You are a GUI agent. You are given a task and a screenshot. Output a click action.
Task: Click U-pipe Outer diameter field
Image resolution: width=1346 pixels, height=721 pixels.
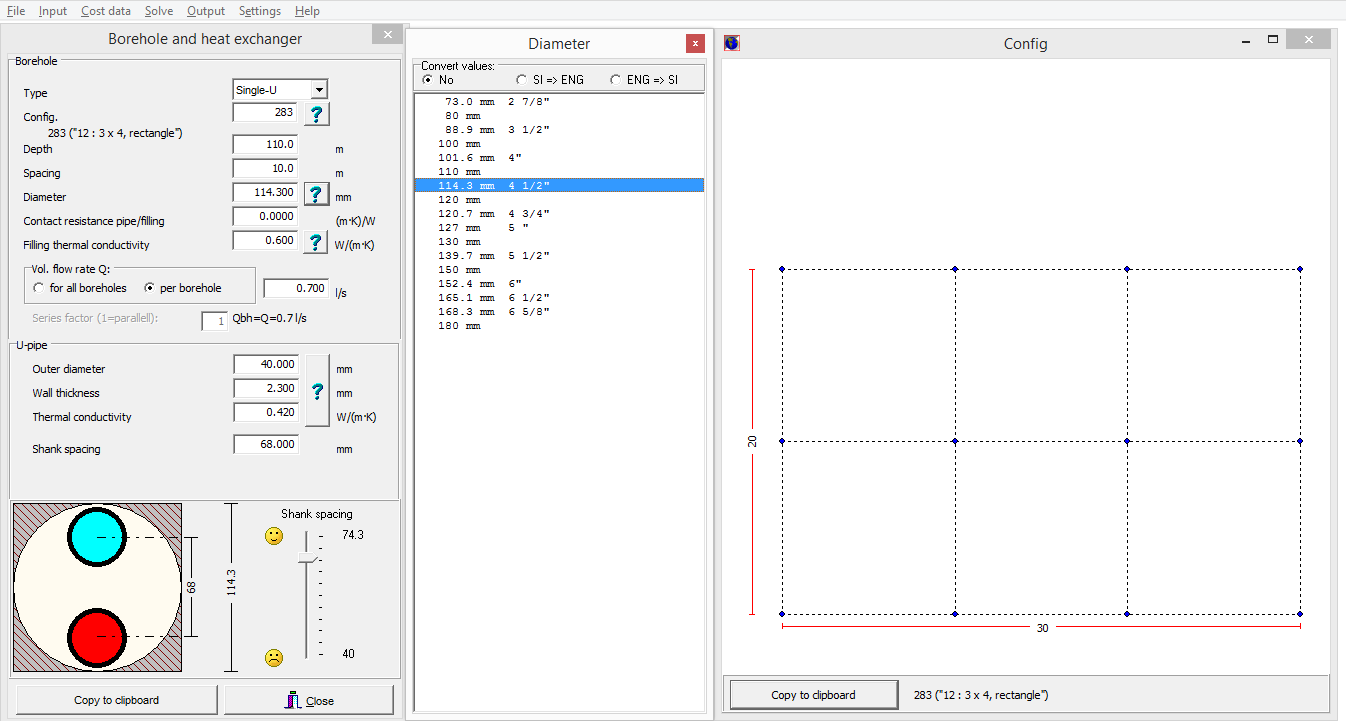point(266,364)
